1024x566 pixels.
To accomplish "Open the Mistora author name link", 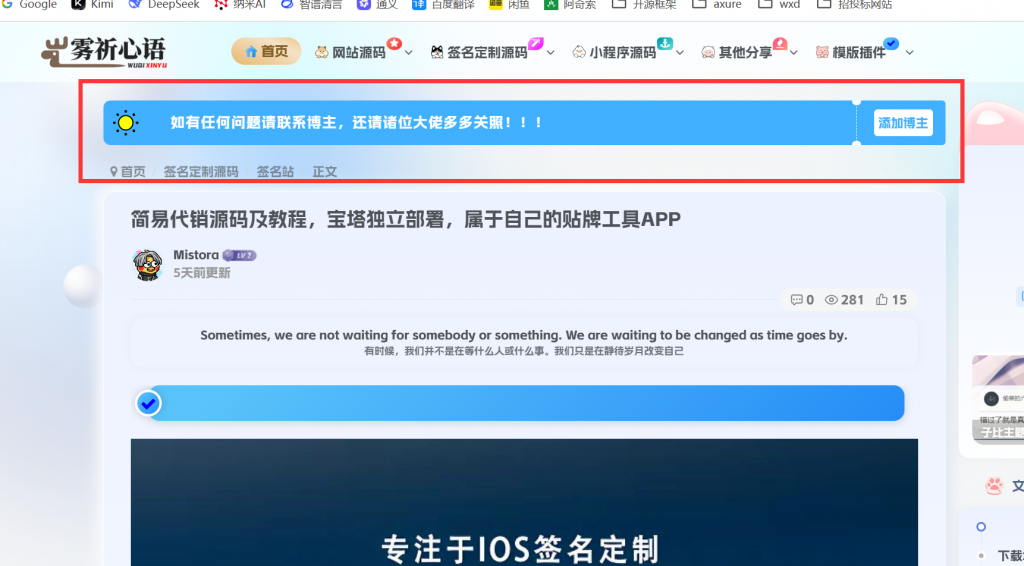I will (196, 255).
